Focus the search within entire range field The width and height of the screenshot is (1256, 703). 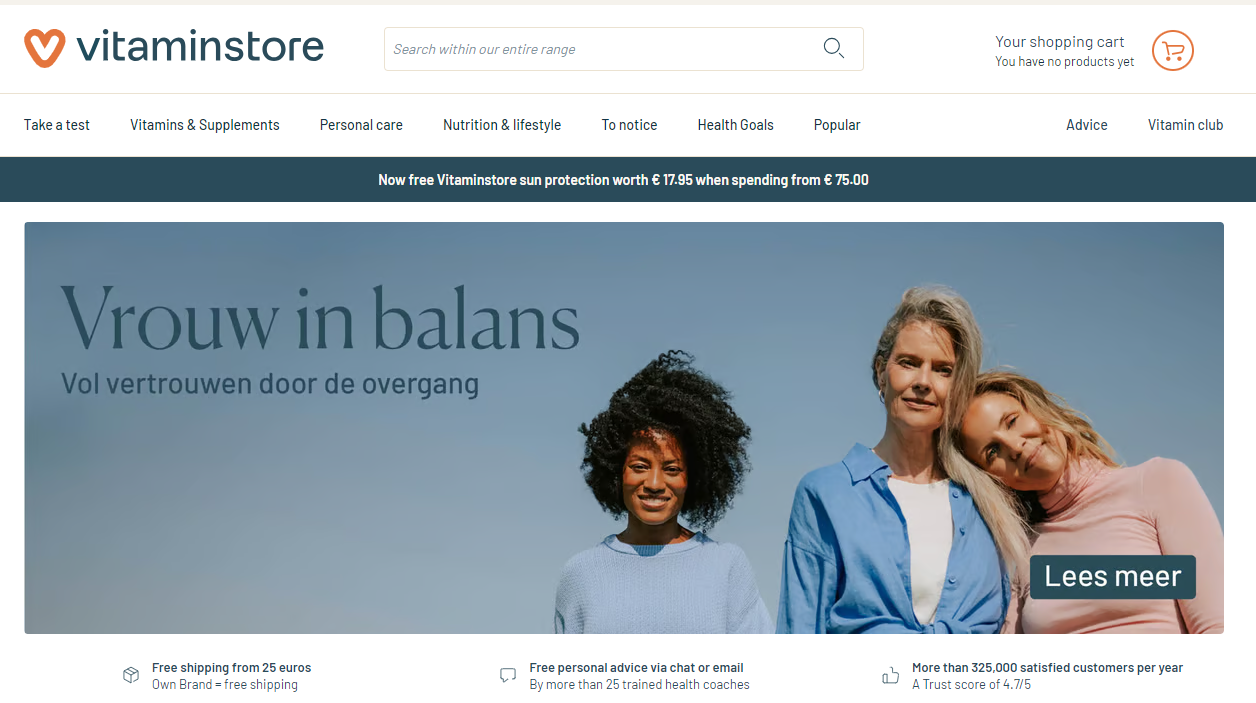600,49
